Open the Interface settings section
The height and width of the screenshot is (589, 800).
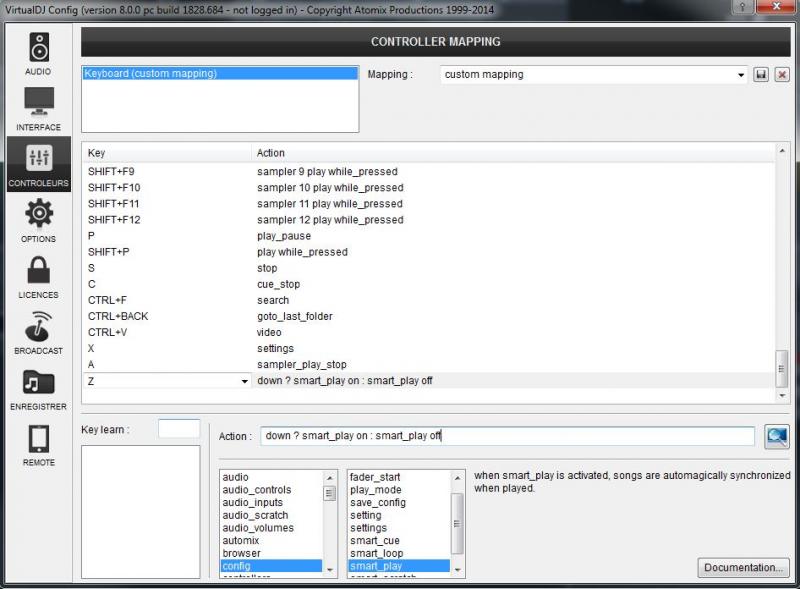(x=38, y=109)
